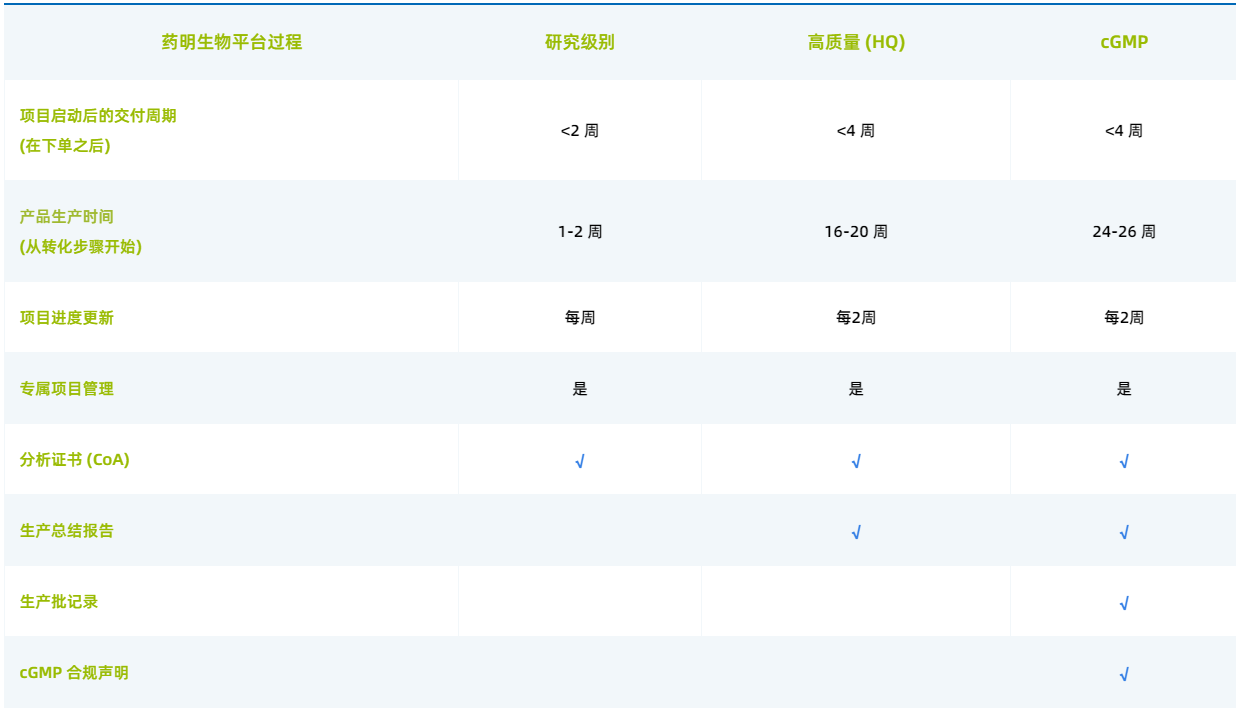The height and width of the screenshot is (711, 1236).
Task: Click the "每周" progress update cell
Action: (580, 318)
